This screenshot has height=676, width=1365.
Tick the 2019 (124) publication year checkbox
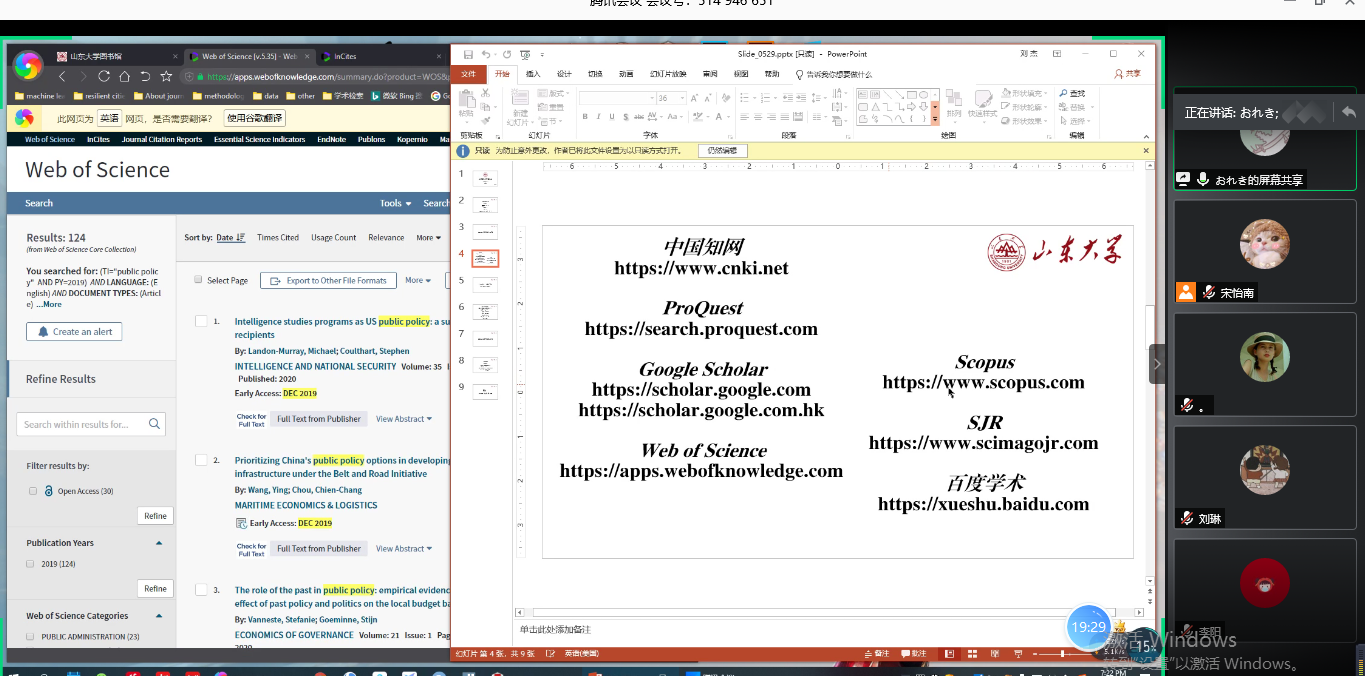tap(30, 564)
